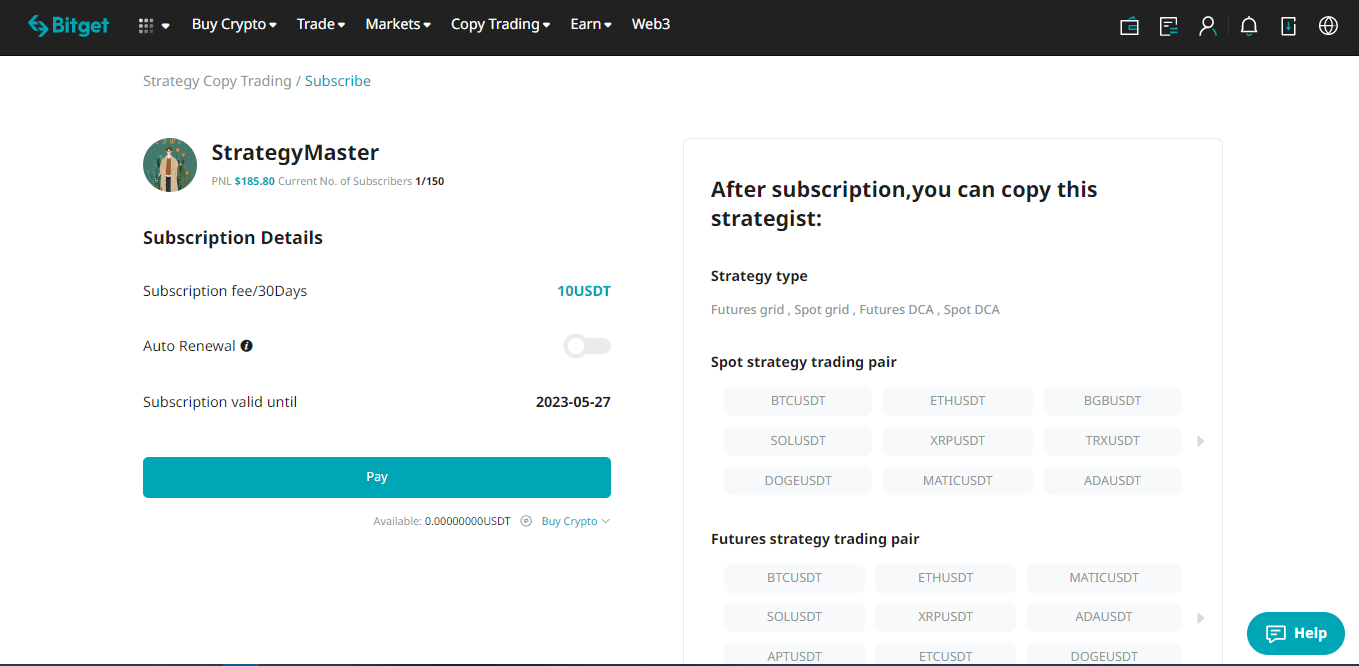Show more spot trading pairs arrow
This screenshot has height=666, width=1359.
(x=1201, y=441)
